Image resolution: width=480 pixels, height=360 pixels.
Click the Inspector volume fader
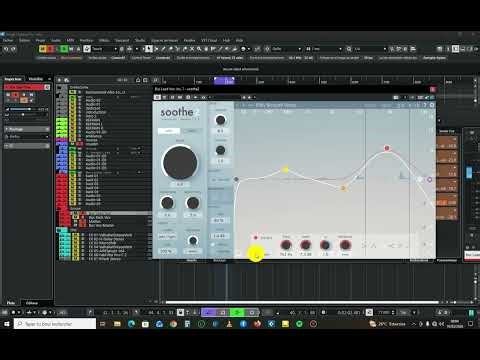pyautogui.click(x=22, y=109)
